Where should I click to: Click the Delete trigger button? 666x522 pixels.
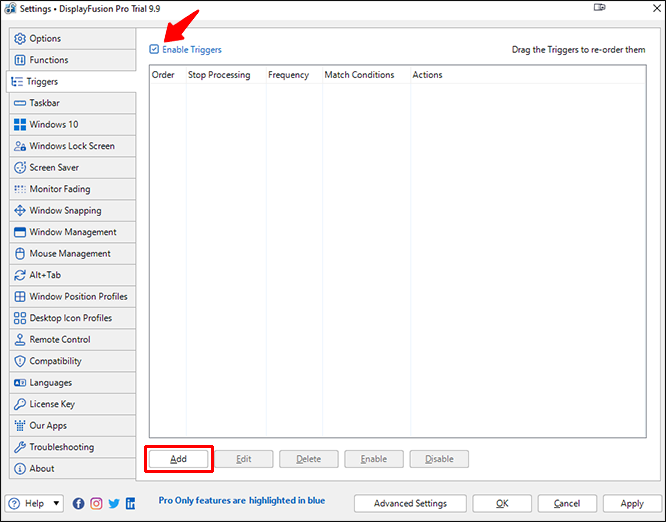tap(309, 459)
